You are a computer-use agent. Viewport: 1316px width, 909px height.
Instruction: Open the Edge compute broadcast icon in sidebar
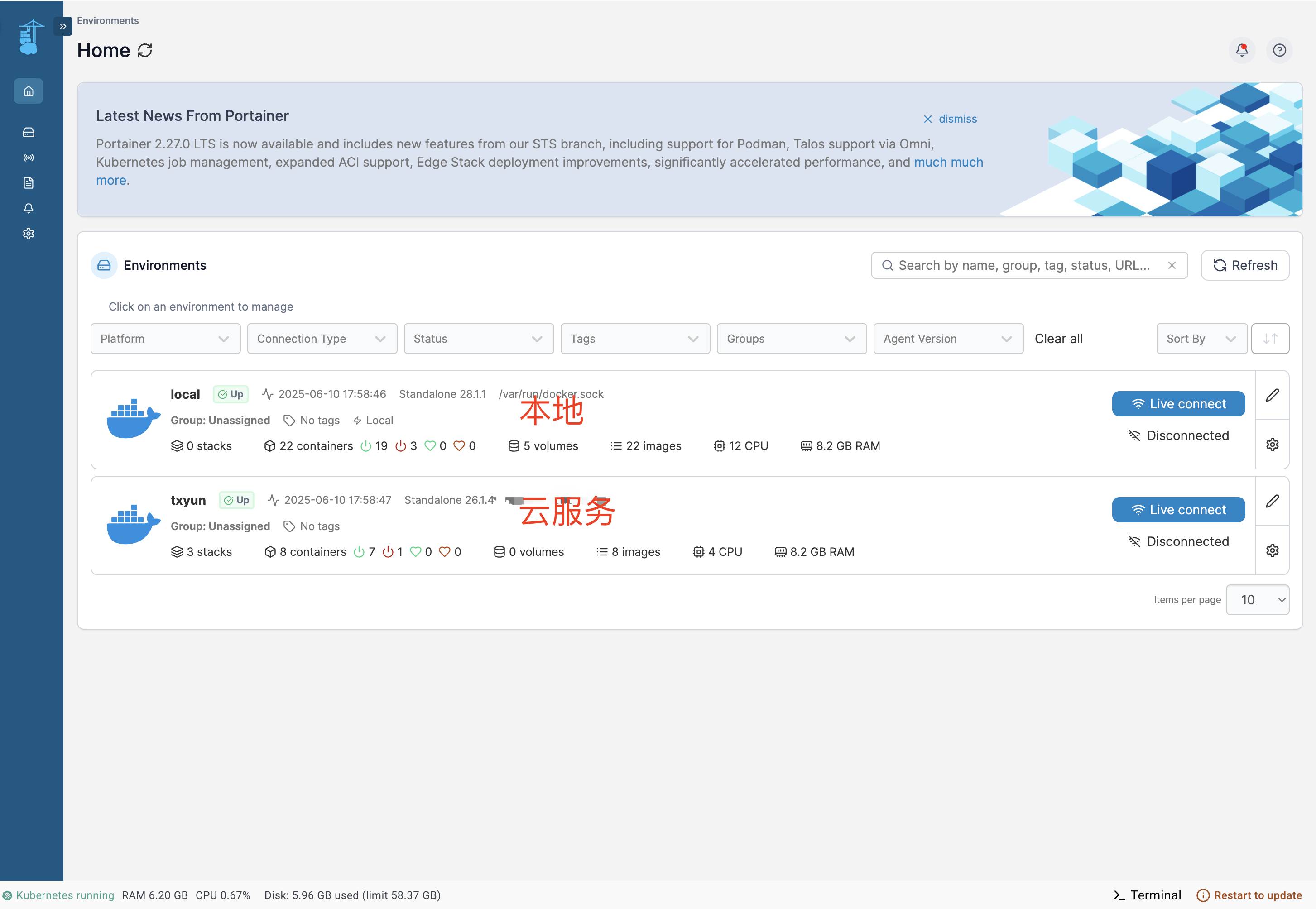point(29,158)
